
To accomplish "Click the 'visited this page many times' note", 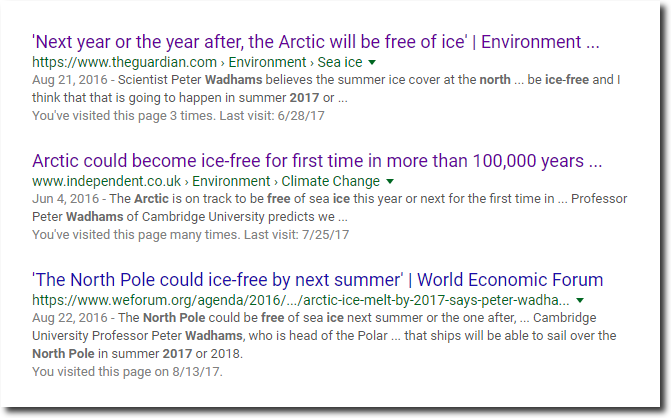I will [190, 234].
